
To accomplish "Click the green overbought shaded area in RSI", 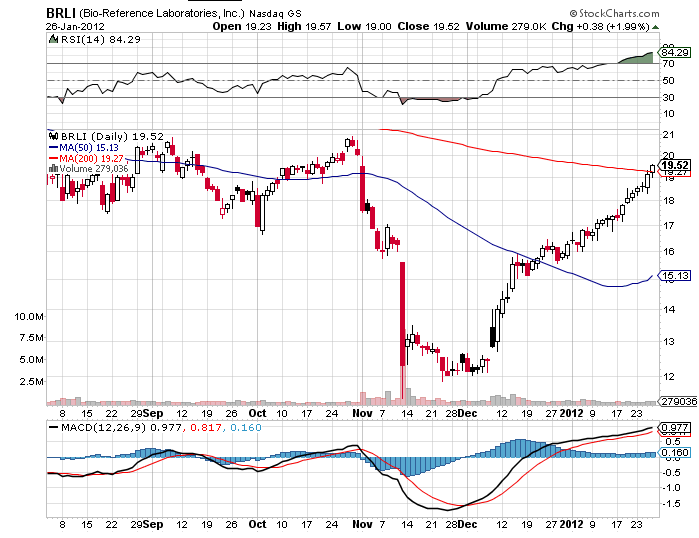I will 637,58.
